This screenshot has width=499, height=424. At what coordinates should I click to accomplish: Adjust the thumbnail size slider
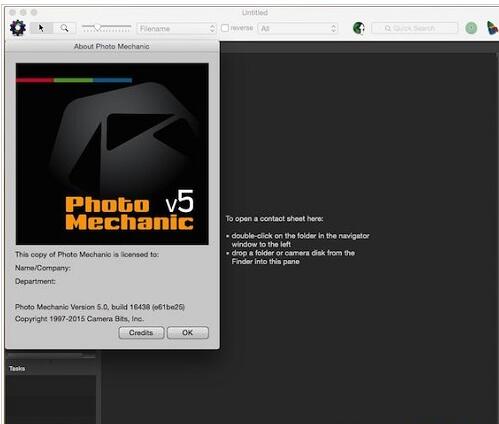pos(106,28)
